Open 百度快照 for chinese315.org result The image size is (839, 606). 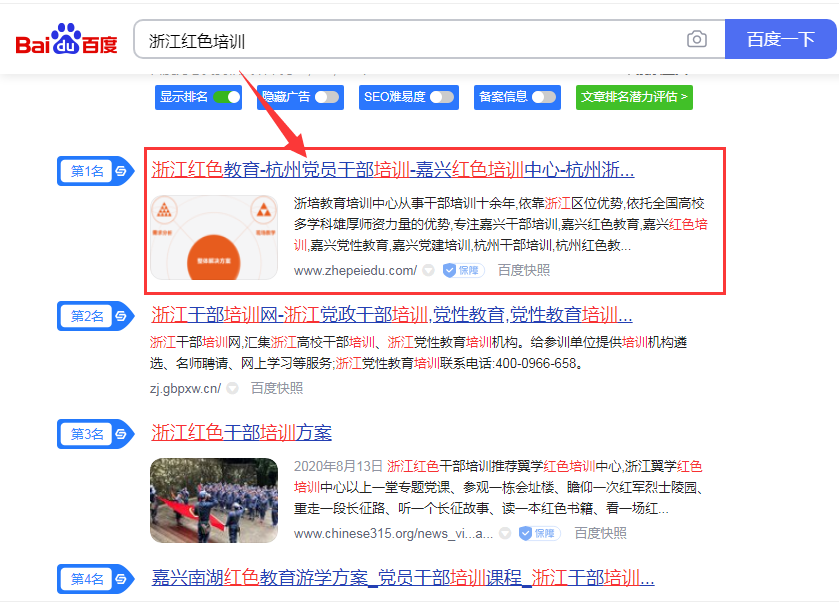coord(600,533)
